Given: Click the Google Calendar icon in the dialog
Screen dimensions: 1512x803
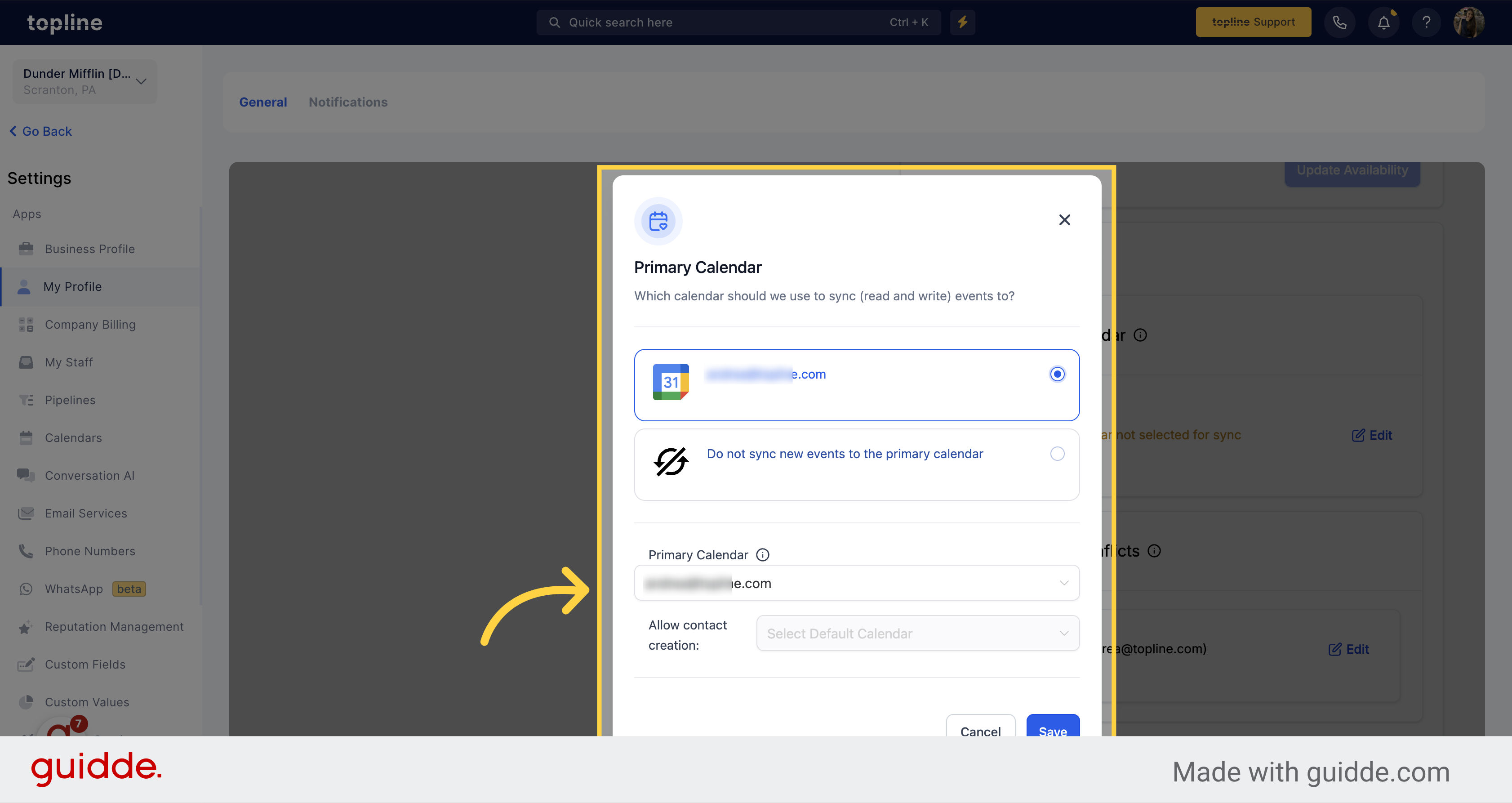Looking at the screenshot, I should pos(671,382).
